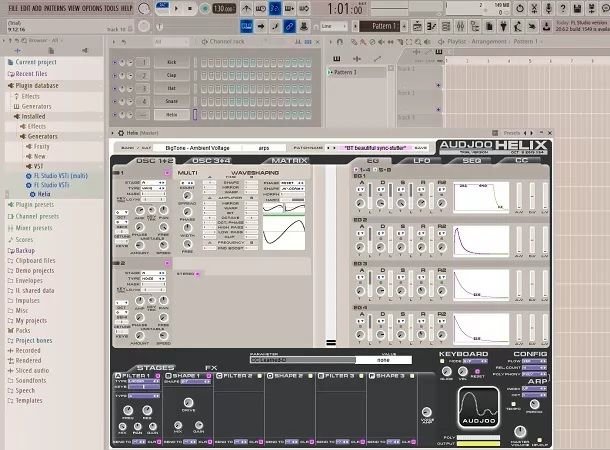Image resolution: width=610 pixels, height=450 pixels.
Task: Enable the FILTER 2 stage checkbox
Action: 259,376
